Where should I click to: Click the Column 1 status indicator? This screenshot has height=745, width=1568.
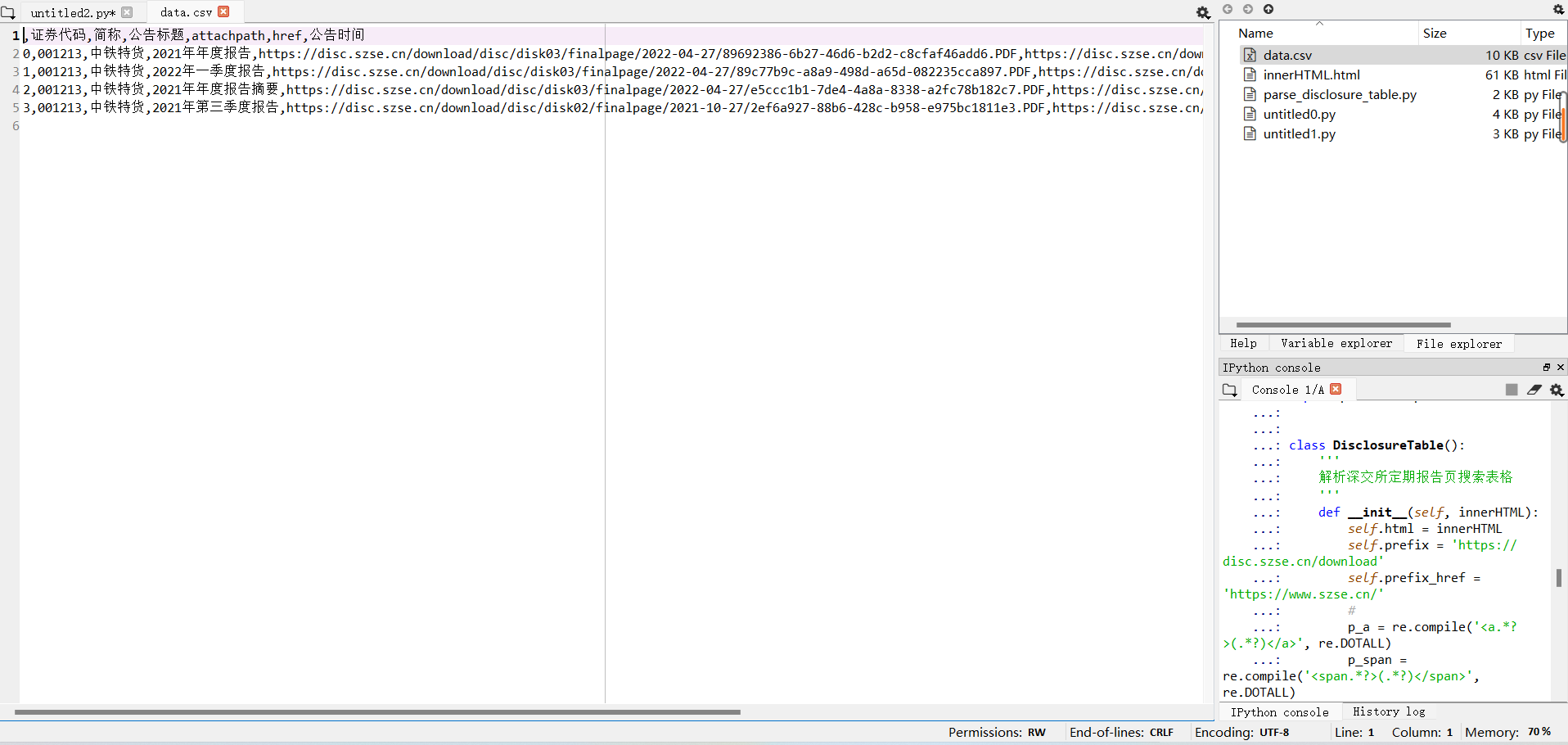1422,733
